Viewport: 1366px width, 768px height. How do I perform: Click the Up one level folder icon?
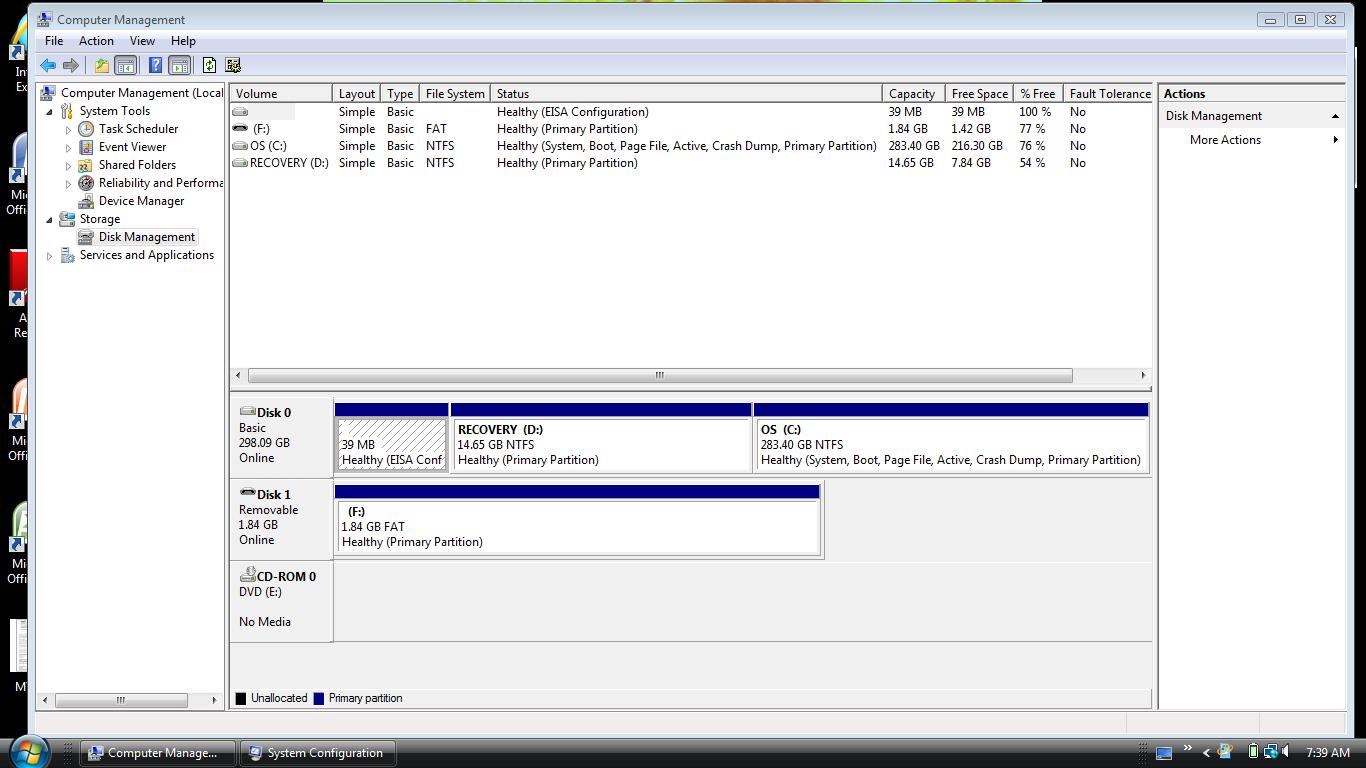(x=101, y=65)
